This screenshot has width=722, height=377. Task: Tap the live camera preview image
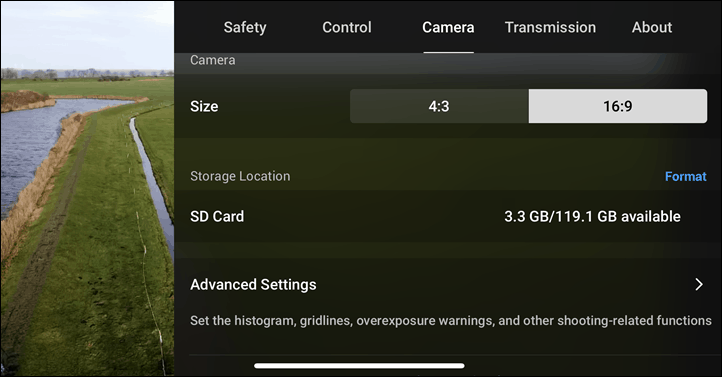(87, 188)
